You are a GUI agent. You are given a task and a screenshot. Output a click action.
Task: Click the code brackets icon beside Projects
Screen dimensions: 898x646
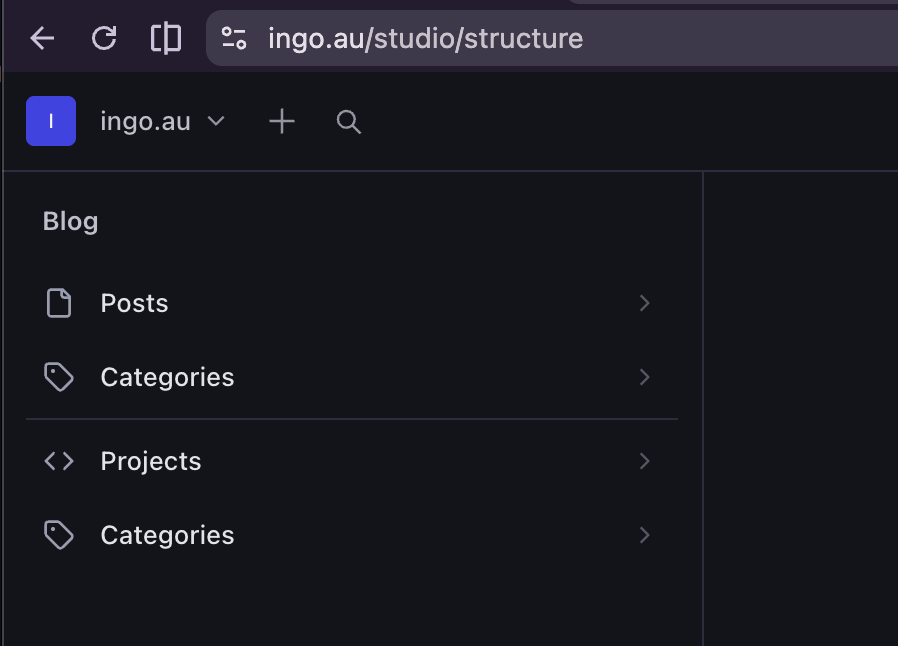(59, 461)
